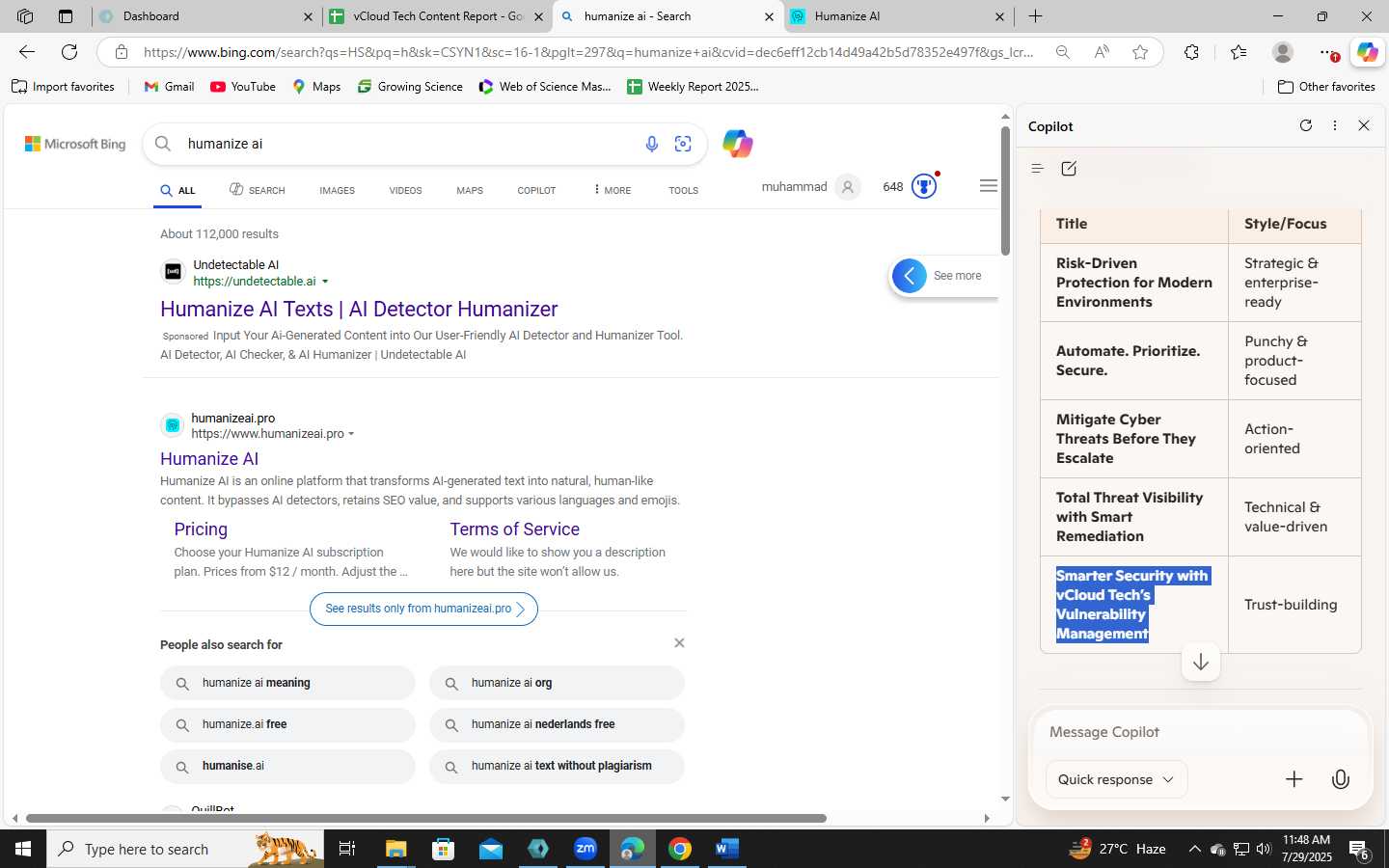Click the Bing search magnifier icon
Screen dimensions: 1389x868
pyautogui.click(x=163, y=144)
